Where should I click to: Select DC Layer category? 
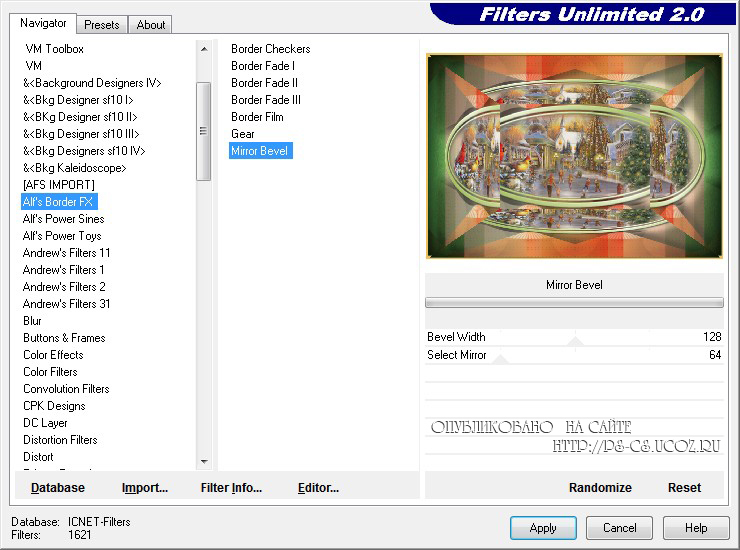[45, 423]
